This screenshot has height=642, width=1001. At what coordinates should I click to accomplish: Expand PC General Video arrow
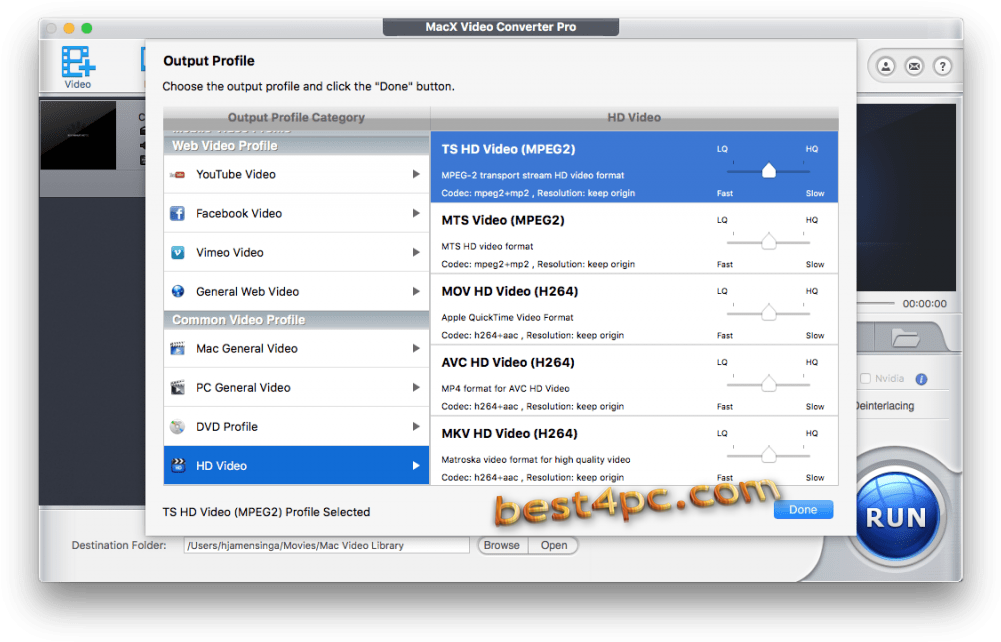point(416,387)
